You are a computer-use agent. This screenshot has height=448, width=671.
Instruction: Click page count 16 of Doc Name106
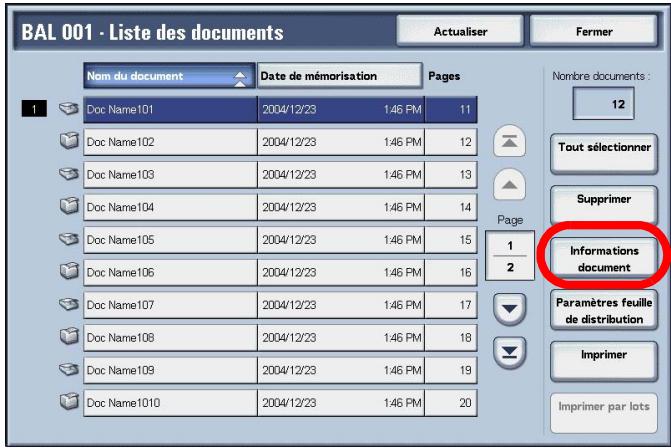tap(451, 272)
